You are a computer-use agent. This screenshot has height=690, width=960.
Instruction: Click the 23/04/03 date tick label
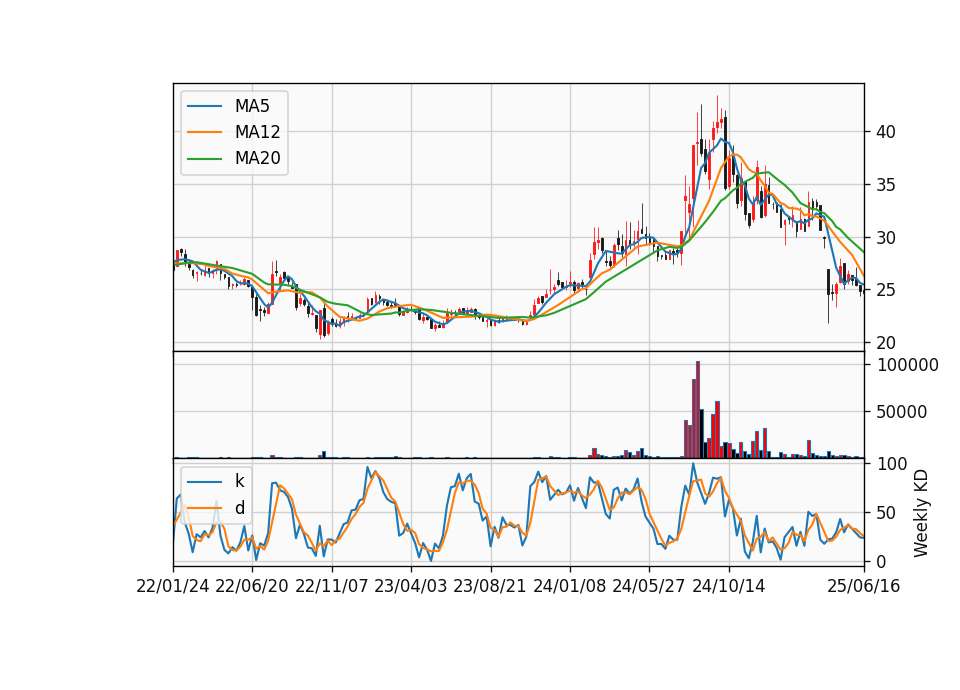411,587
